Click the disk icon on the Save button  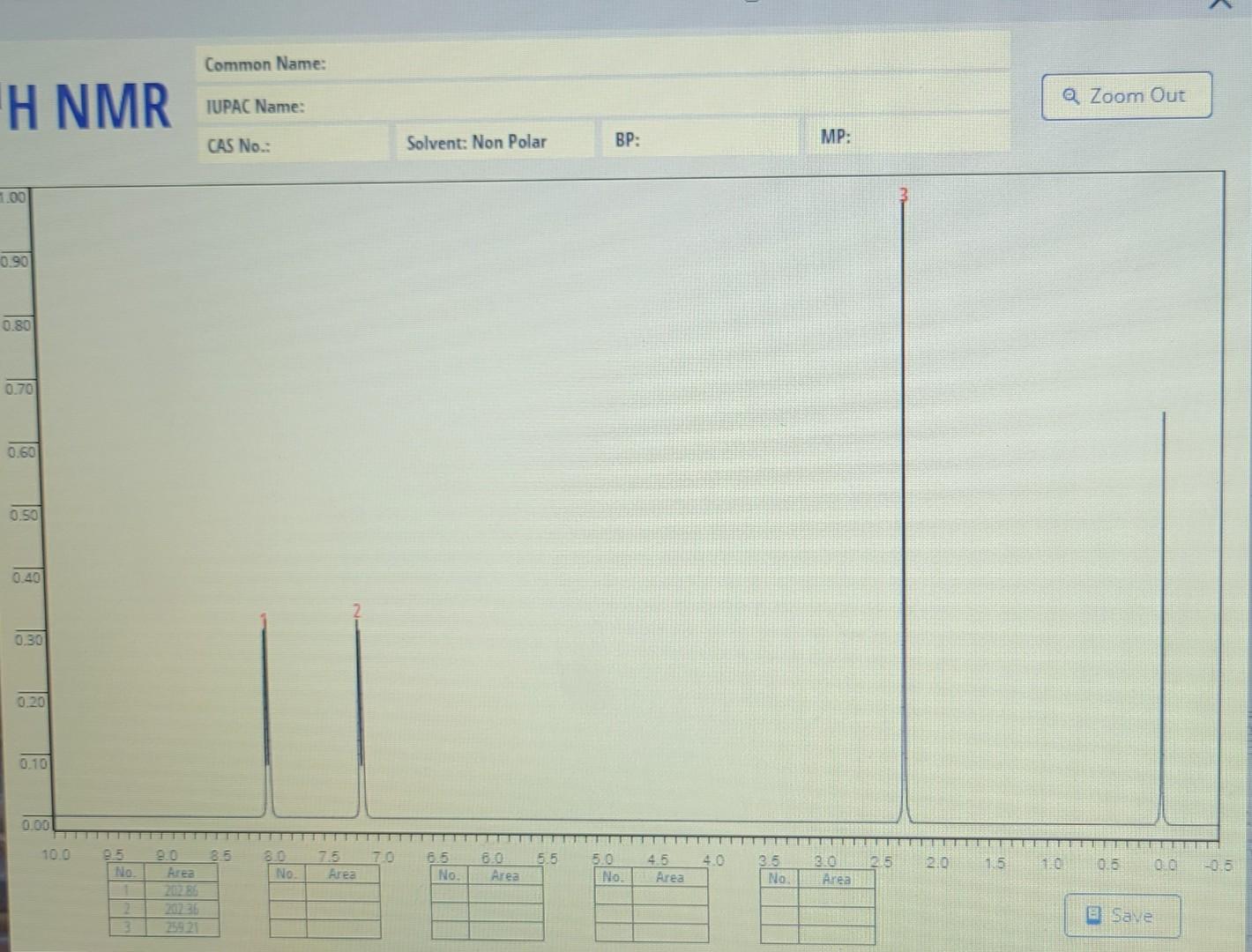[x=1093, y=916]
